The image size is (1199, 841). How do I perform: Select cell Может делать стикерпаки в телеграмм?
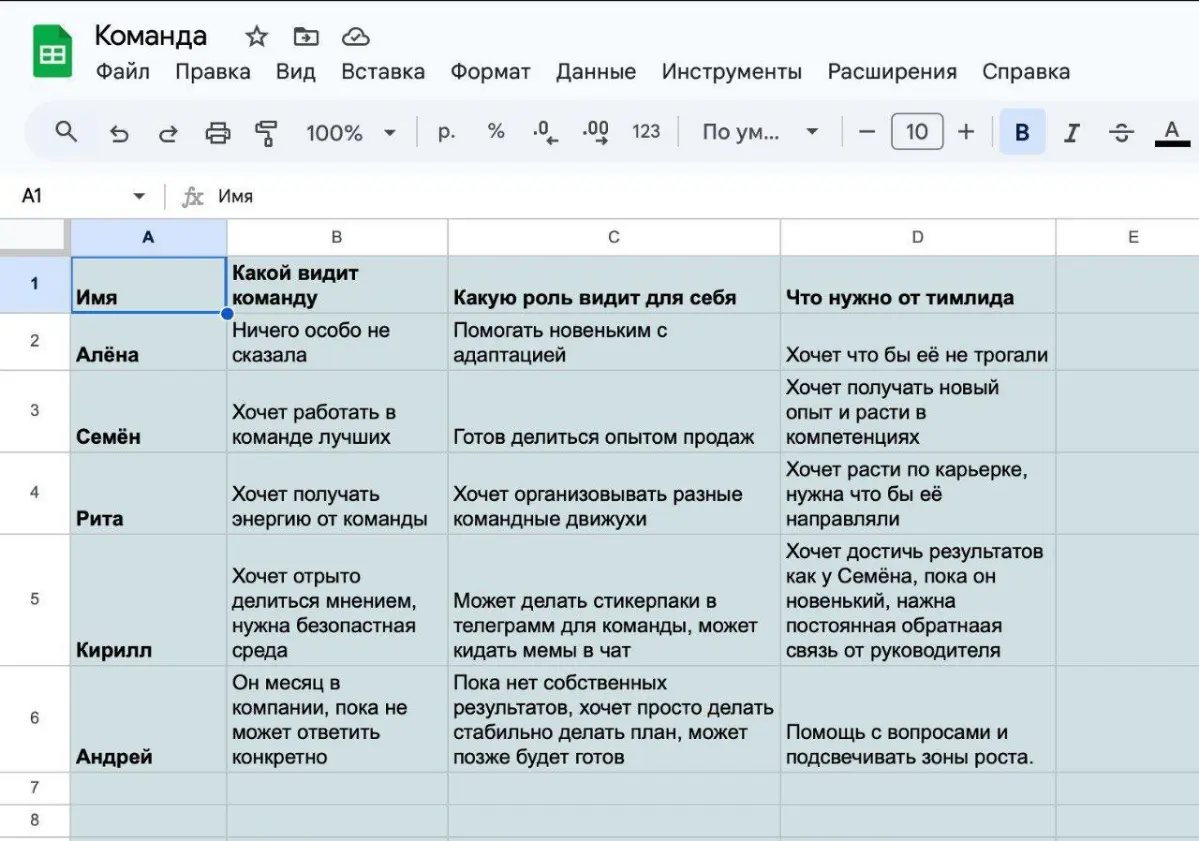point(613,600)
